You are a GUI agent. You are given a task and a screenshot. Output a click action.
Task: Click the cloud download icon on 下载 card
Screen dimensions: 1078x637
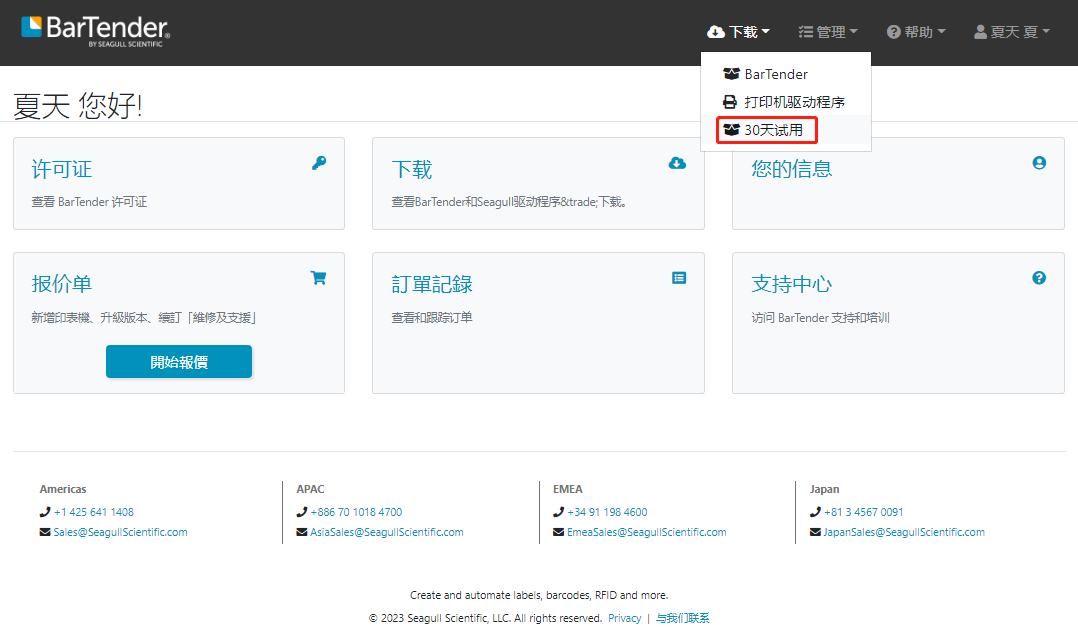[x=677, y=163]
